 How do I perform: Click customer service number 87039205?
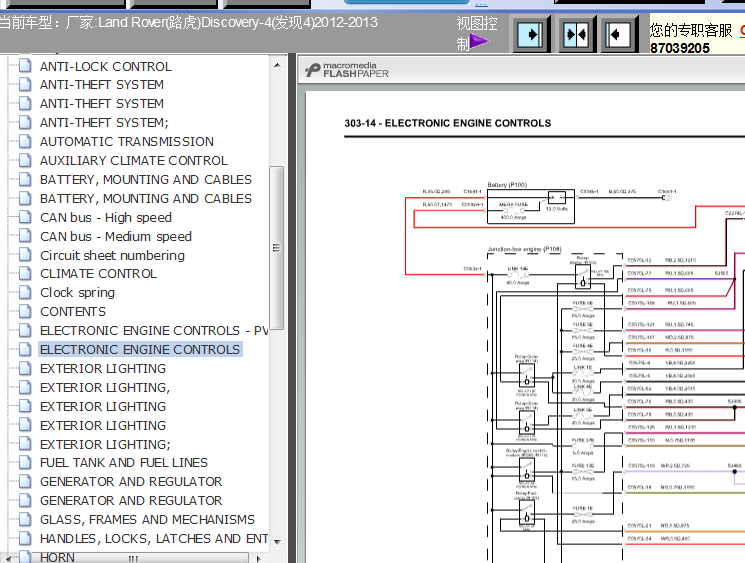click(679, 48)
